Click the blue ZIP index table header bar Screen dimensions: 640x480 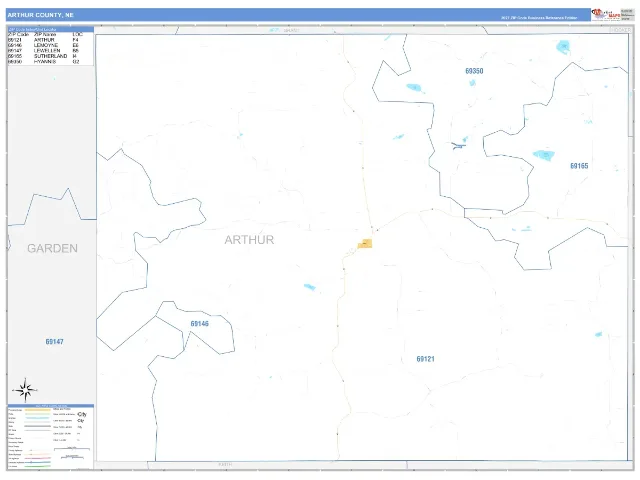[x=51, y=29]
